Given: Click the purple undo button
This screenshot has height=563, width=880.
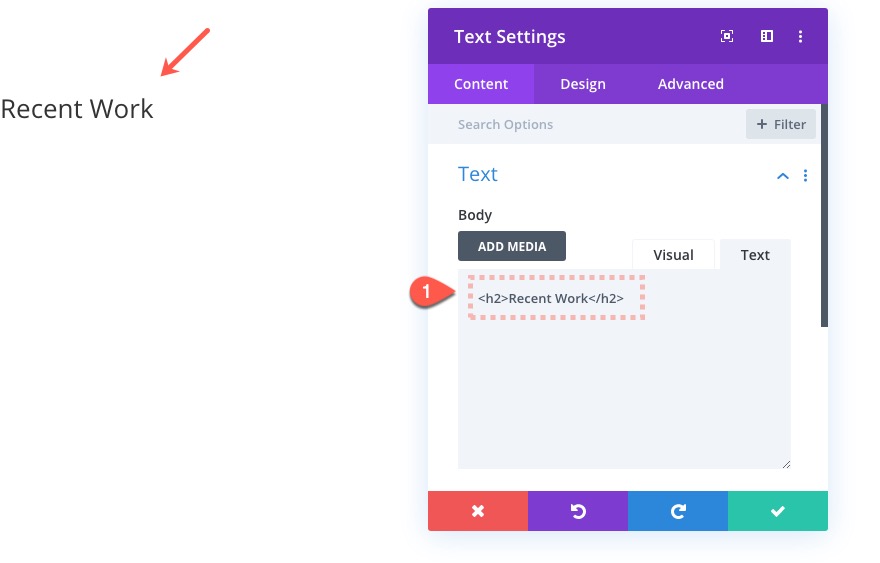Looking at the screenshot, I should 578,511.
